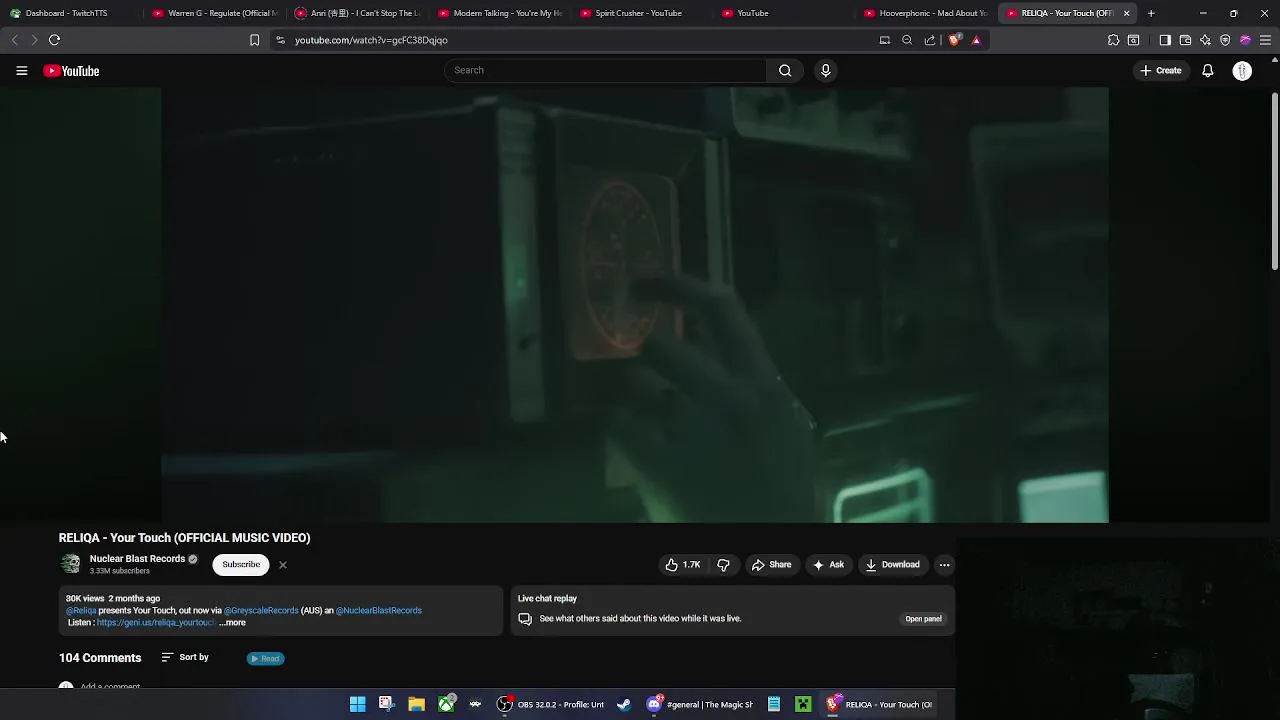Dismiss the X next to Subscribe
Image resolution: width=1280 pixels, height=720 pixels.
point(283,565)
